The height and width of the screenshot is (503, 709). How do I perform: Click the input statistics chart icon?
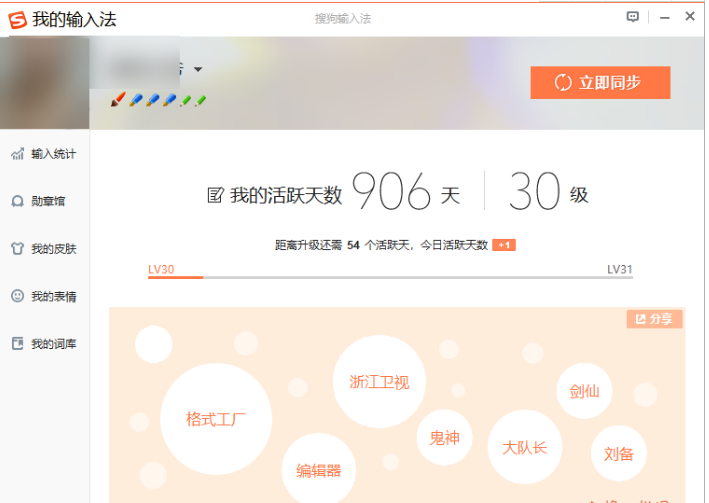point(18,154)
